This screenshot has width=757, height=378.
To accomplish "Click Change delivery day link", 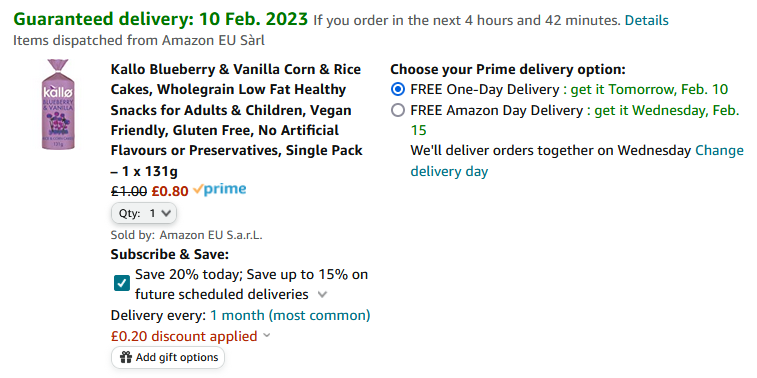I will coord(577,161).
